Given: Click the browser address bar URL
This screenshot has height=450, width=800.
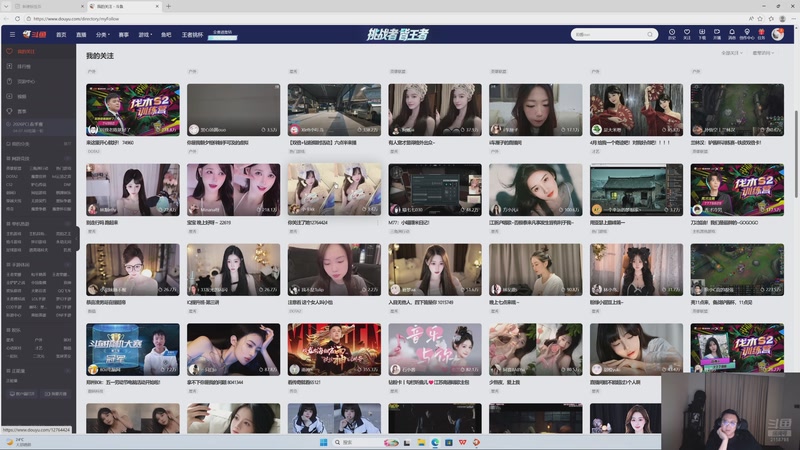Looking at the screenshot, I should coord(77,18).
